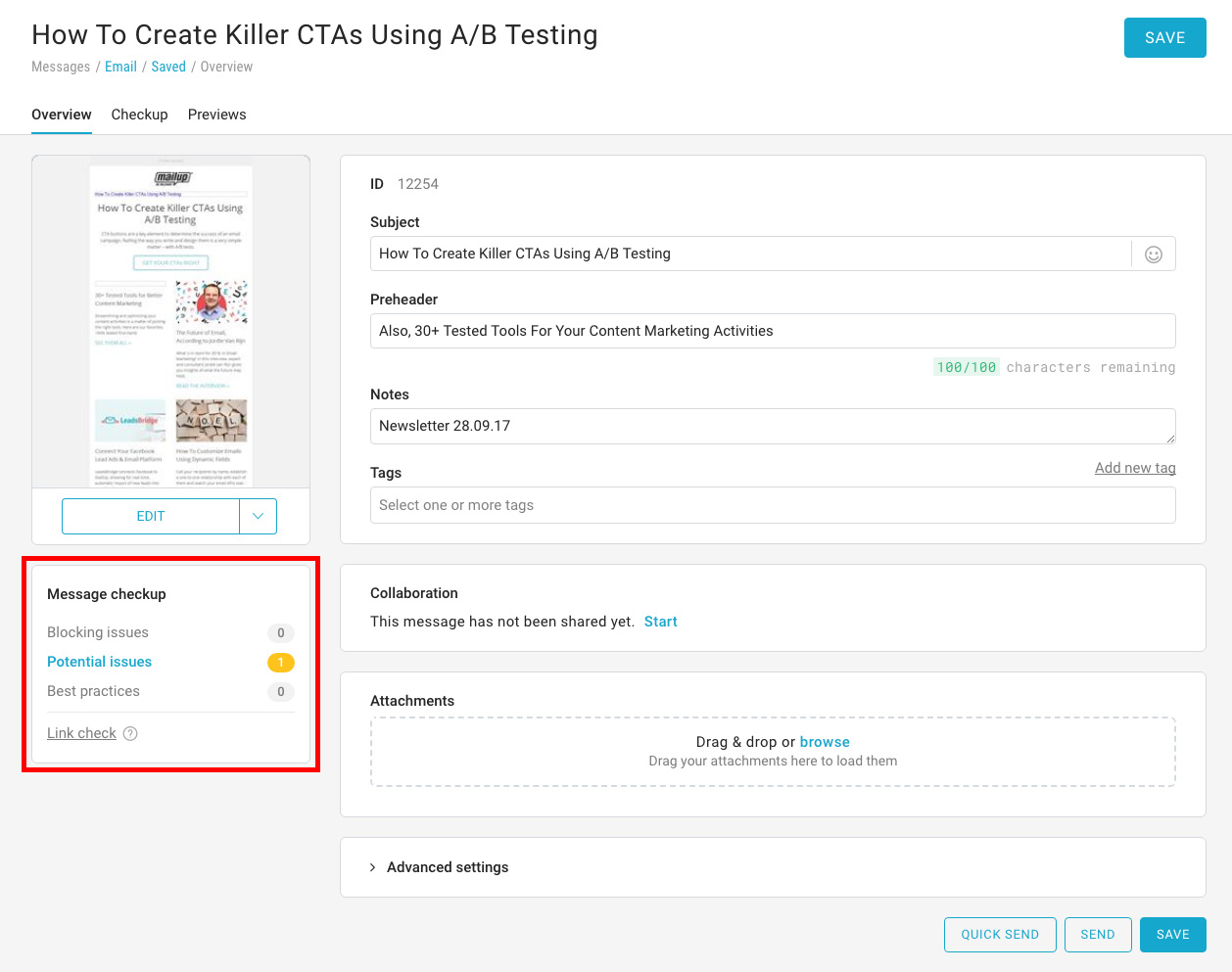Click into the Preheader text field
The height and width of the screenshot is (972, 1232).
(x=772, y=331)
